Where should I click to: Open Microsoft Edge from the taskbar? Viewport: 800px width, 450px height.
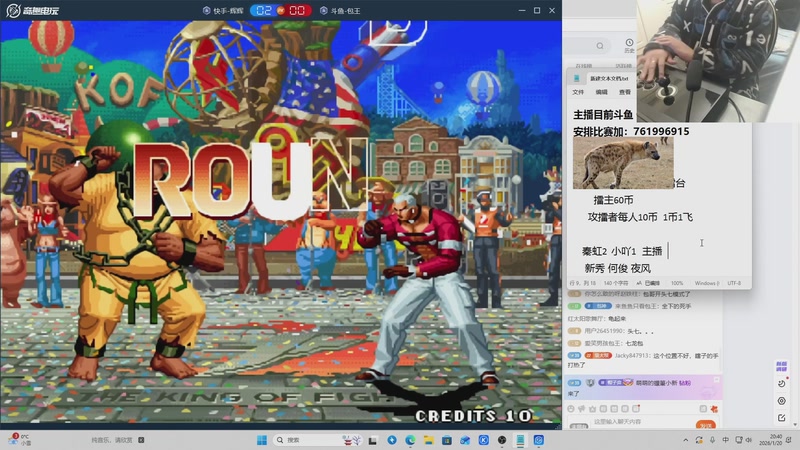410,440
